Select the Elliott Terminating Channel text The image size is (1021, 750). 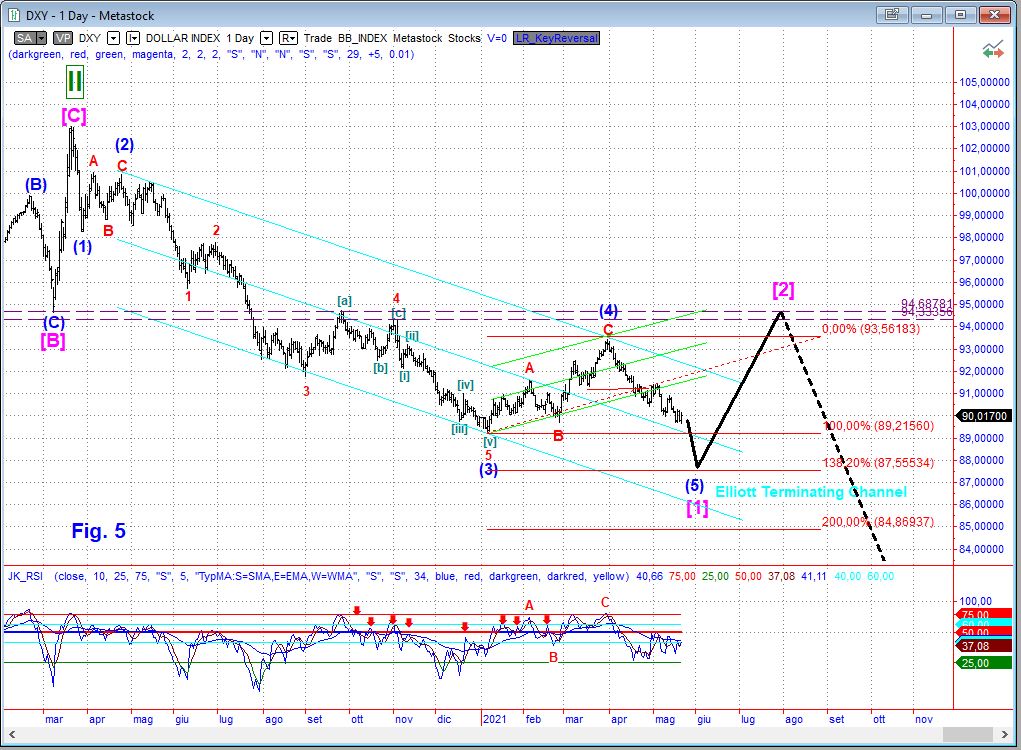coord(810,492)
